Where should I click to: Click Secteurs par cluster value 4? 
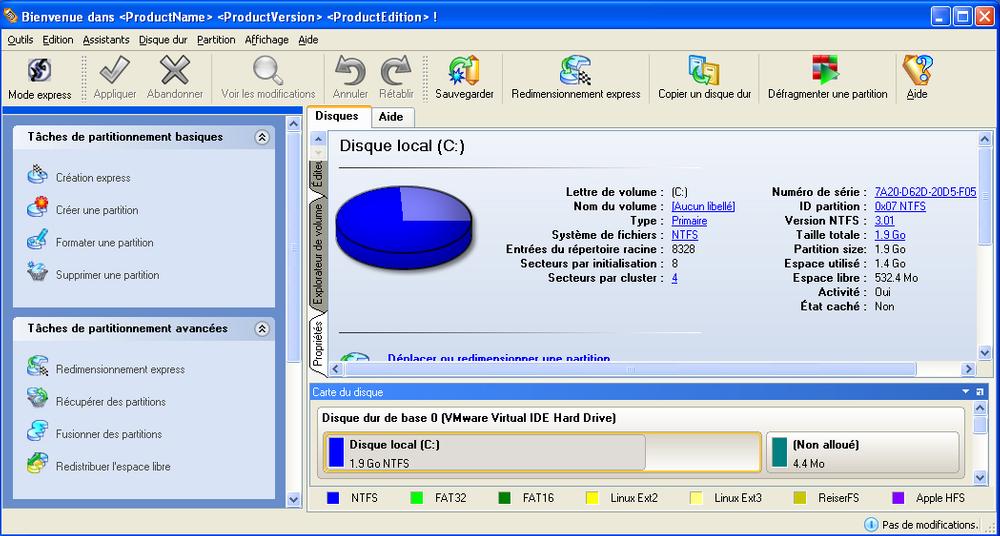coord(675,278)
